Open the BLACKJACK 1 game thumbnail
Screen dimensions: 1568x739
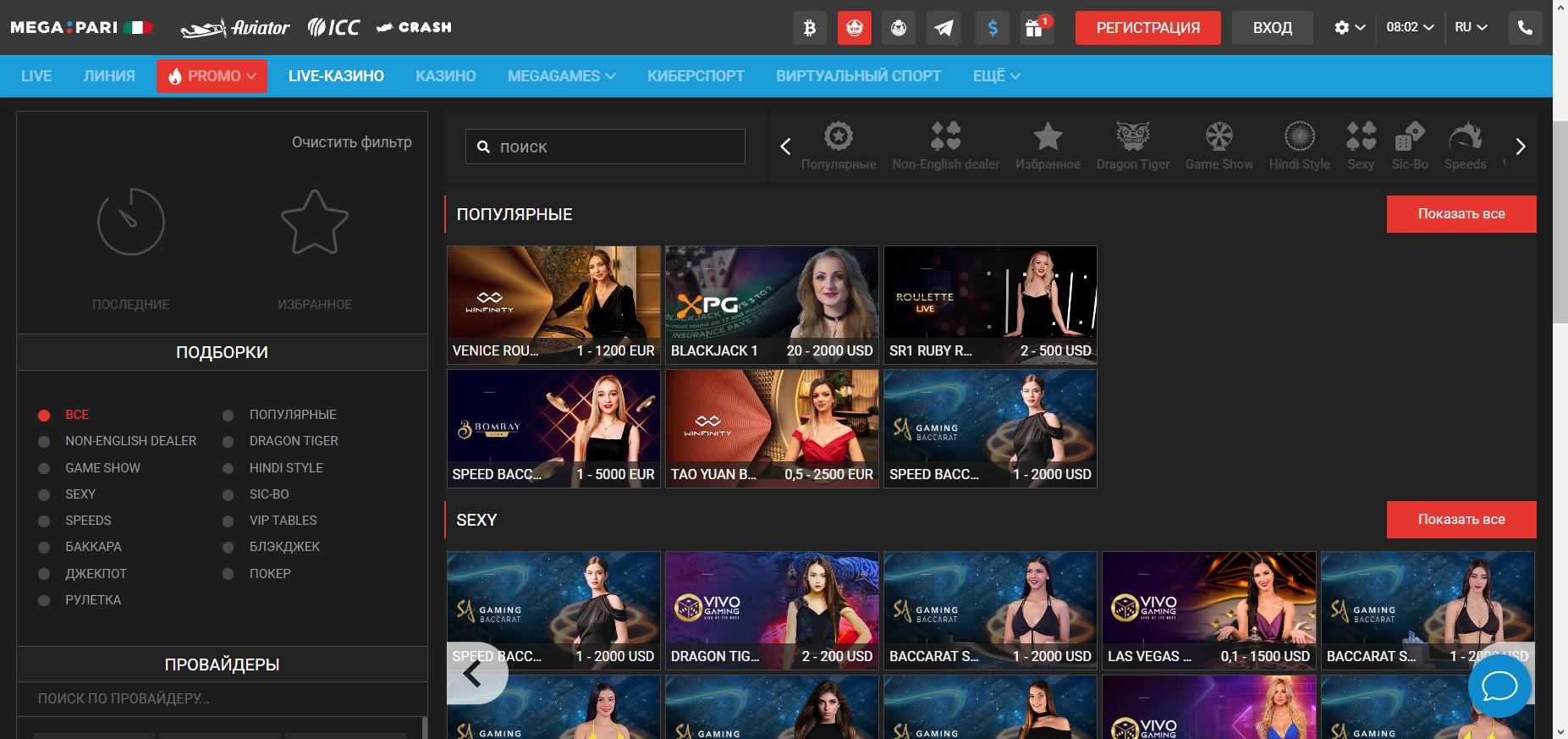click(772, 306)
